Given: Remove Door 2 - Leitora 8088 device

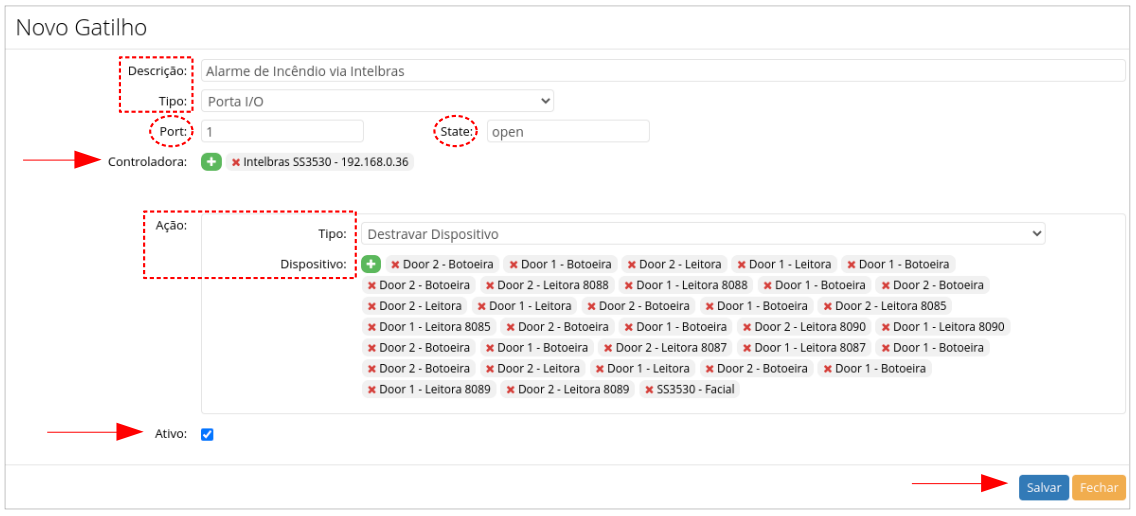Looking at the screenshot, I should [x=490, y=285].
